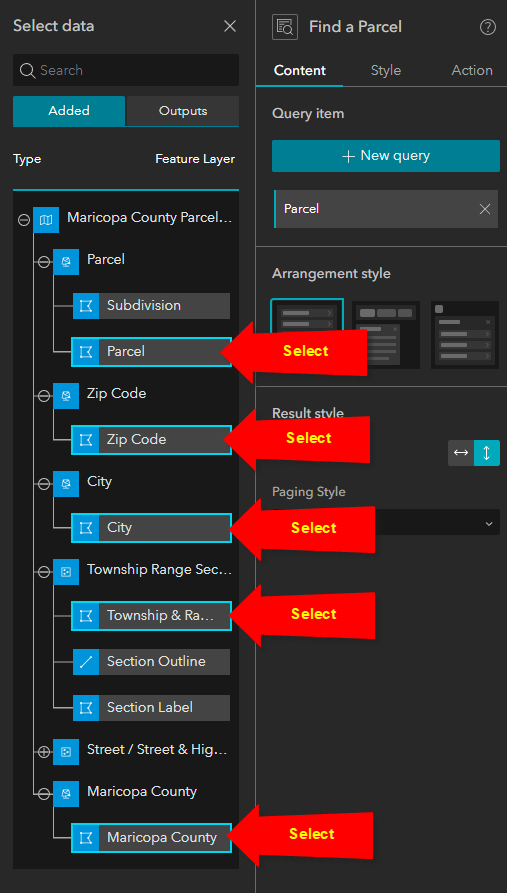Viewport: 507px width, 893px height.
Task: Click the Maricopa County Parcel map icon
Action: click(x=46, y=219)
